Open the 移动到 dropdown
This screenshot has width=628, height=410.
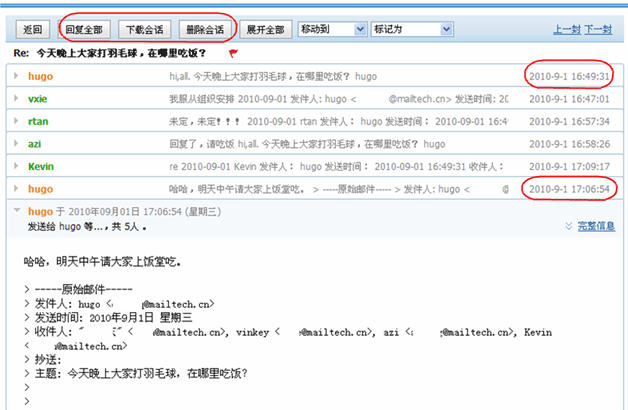click(x=330, y=29)
